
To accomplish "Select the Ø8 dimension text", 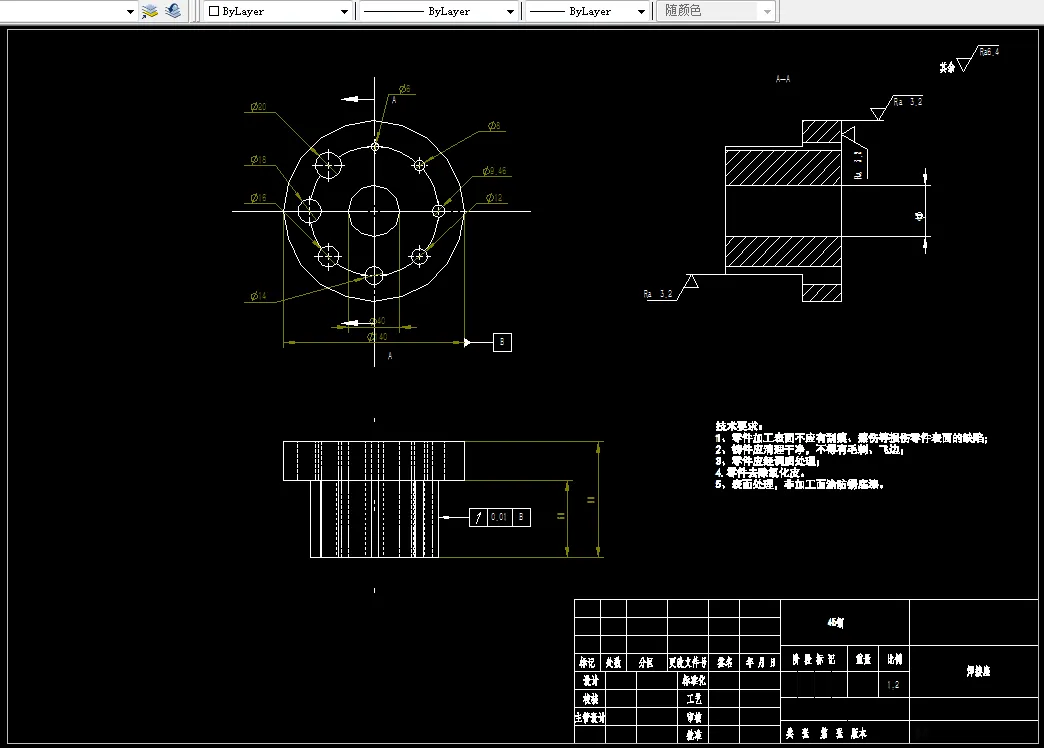I will [494, 125].
